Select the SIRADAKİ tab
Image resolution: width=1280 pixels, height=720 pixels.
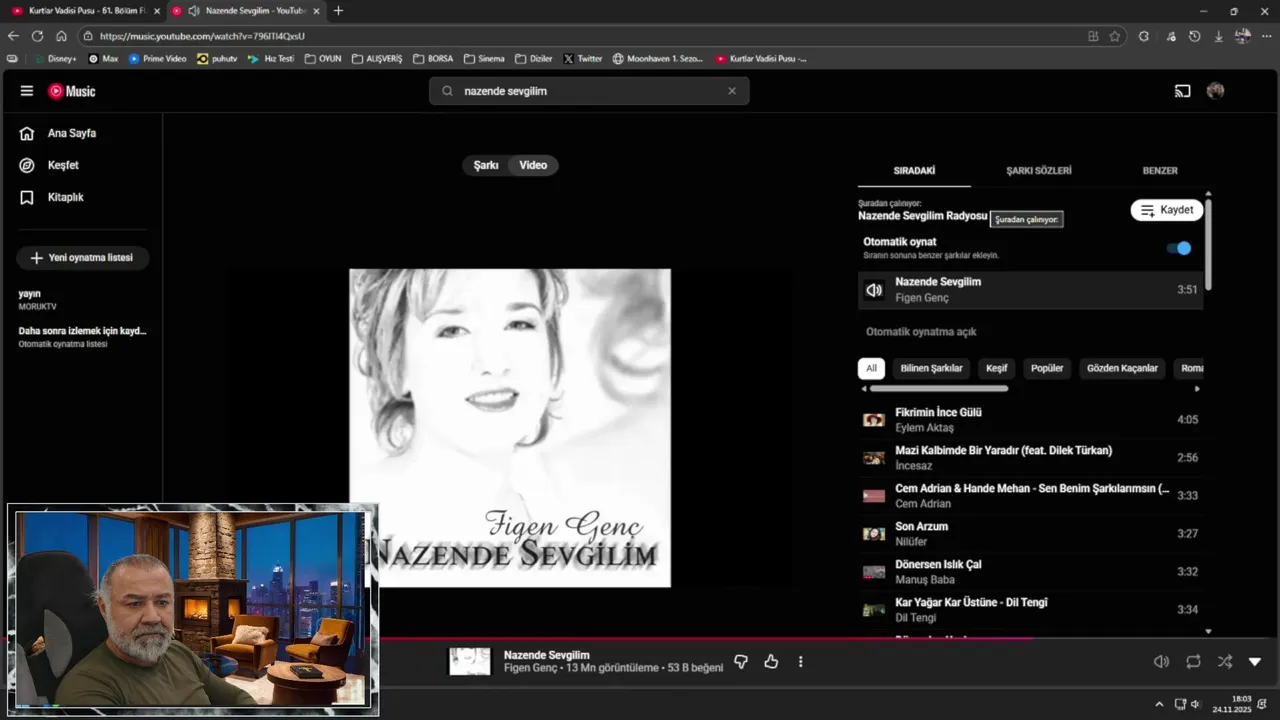tap(914, 171)
